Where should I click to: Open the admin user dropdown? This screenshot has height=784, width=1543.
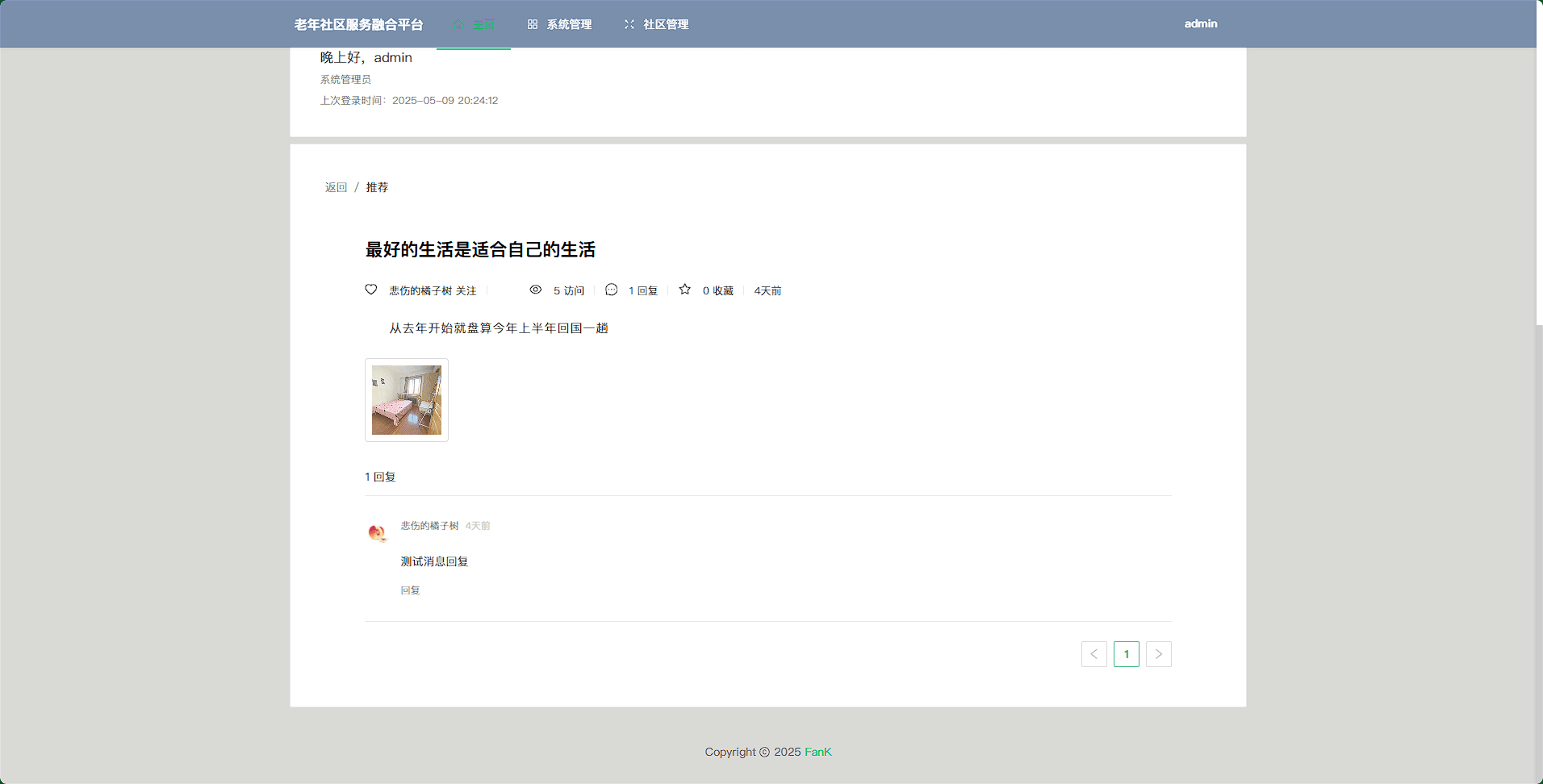(x=1200, y=23)
